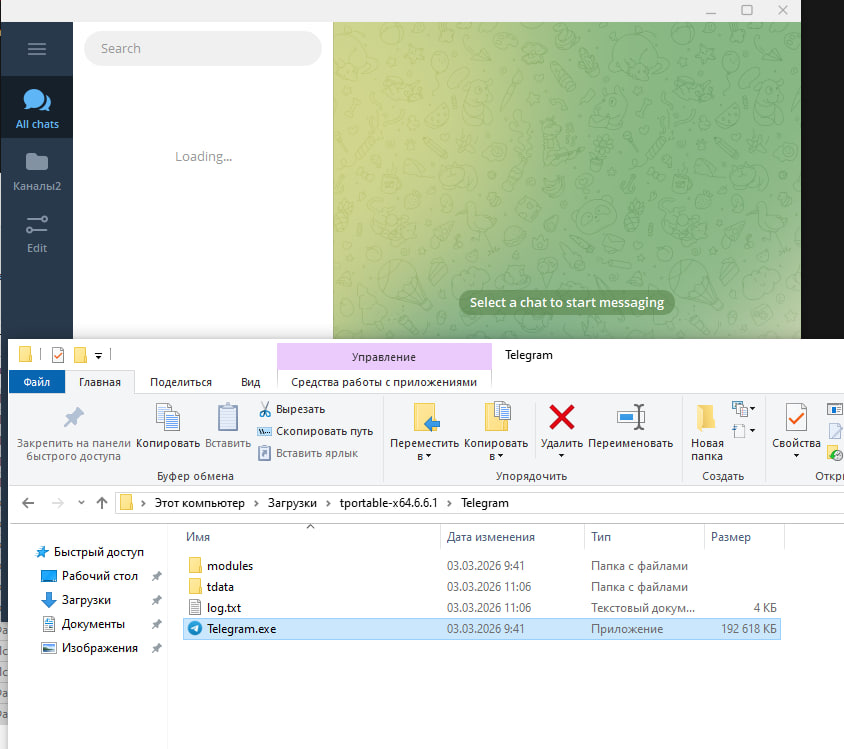Open the Файл ribbon tab
The height and width of the screenshot is (749, 844).
[x=37, y=382]
